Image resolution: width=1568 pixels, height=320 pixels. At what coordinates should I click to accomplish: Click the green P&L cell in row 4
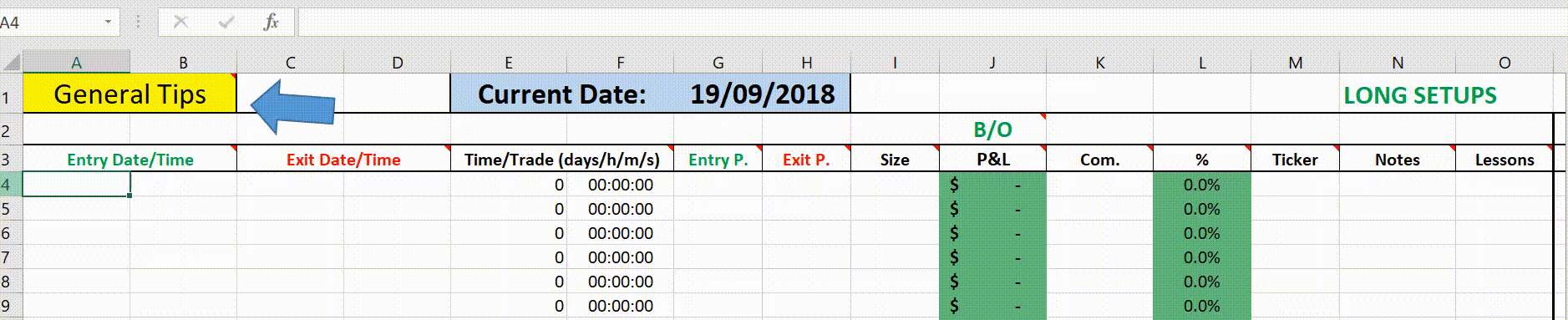click(x=992, y=185)
